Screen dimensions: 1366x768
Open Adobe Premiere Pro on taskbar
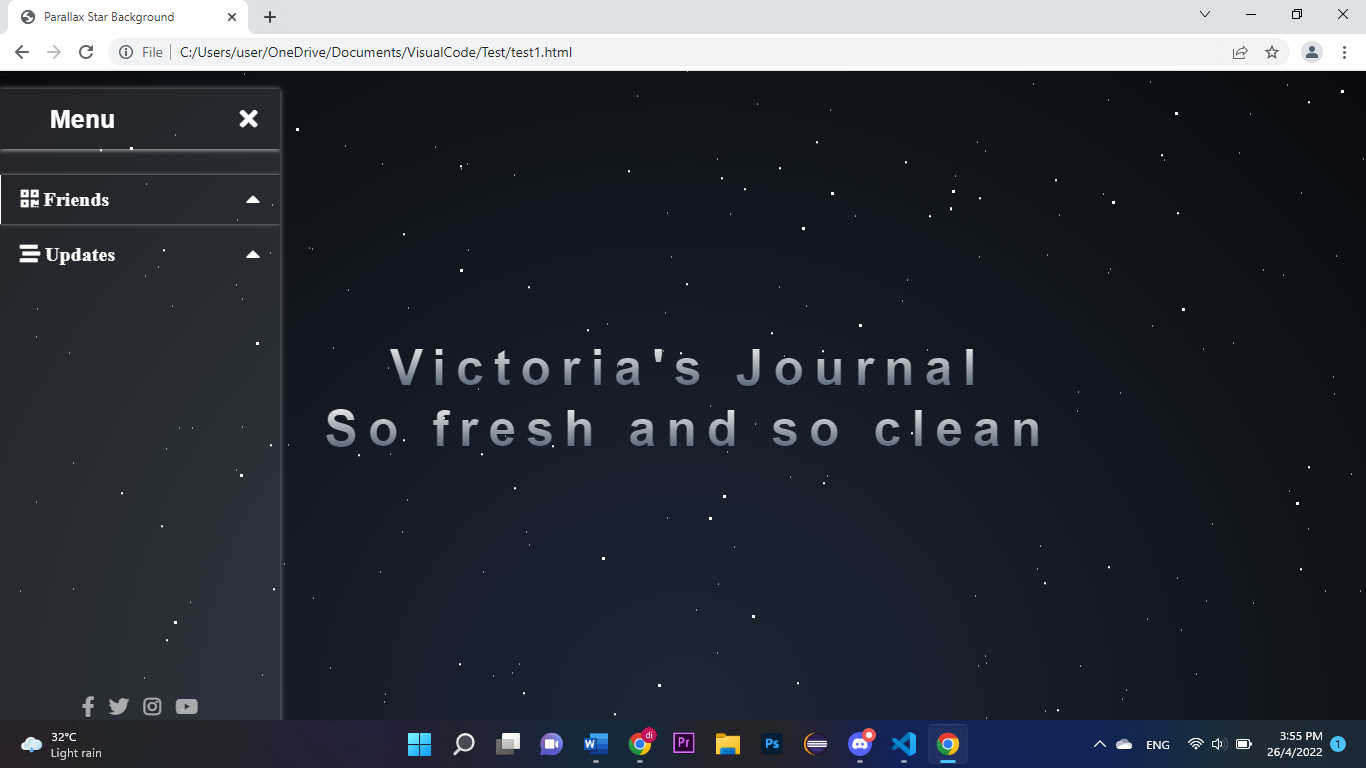coord(684,743)
